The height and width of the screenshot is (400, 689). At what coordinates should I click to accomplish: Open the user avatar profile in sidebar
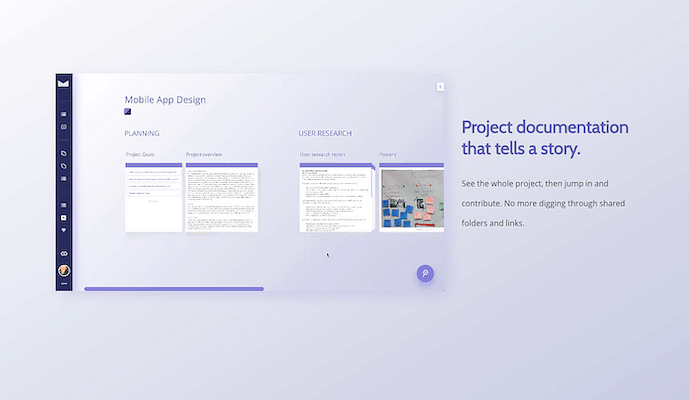pyautogui.click(x=64, y=270)
